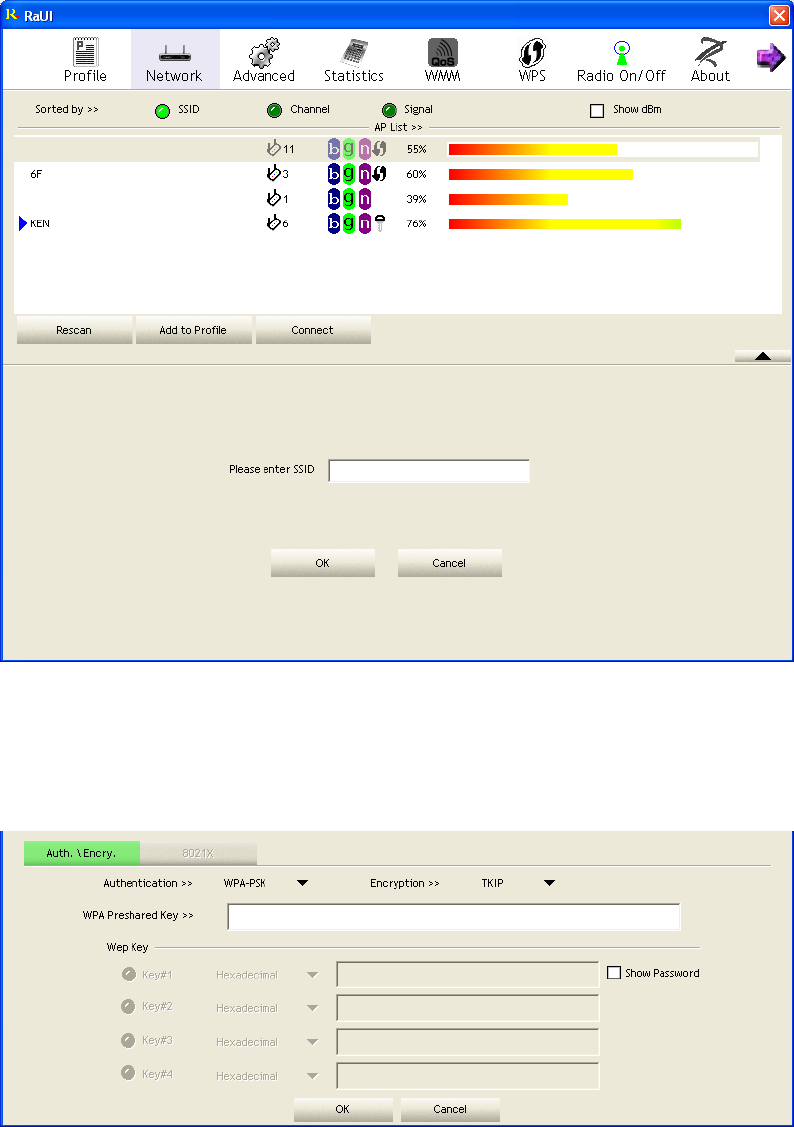794x1127 pixels.
Task: Open Key#2 Hexadecimal format dropdown
Action: click(312, 1008)
